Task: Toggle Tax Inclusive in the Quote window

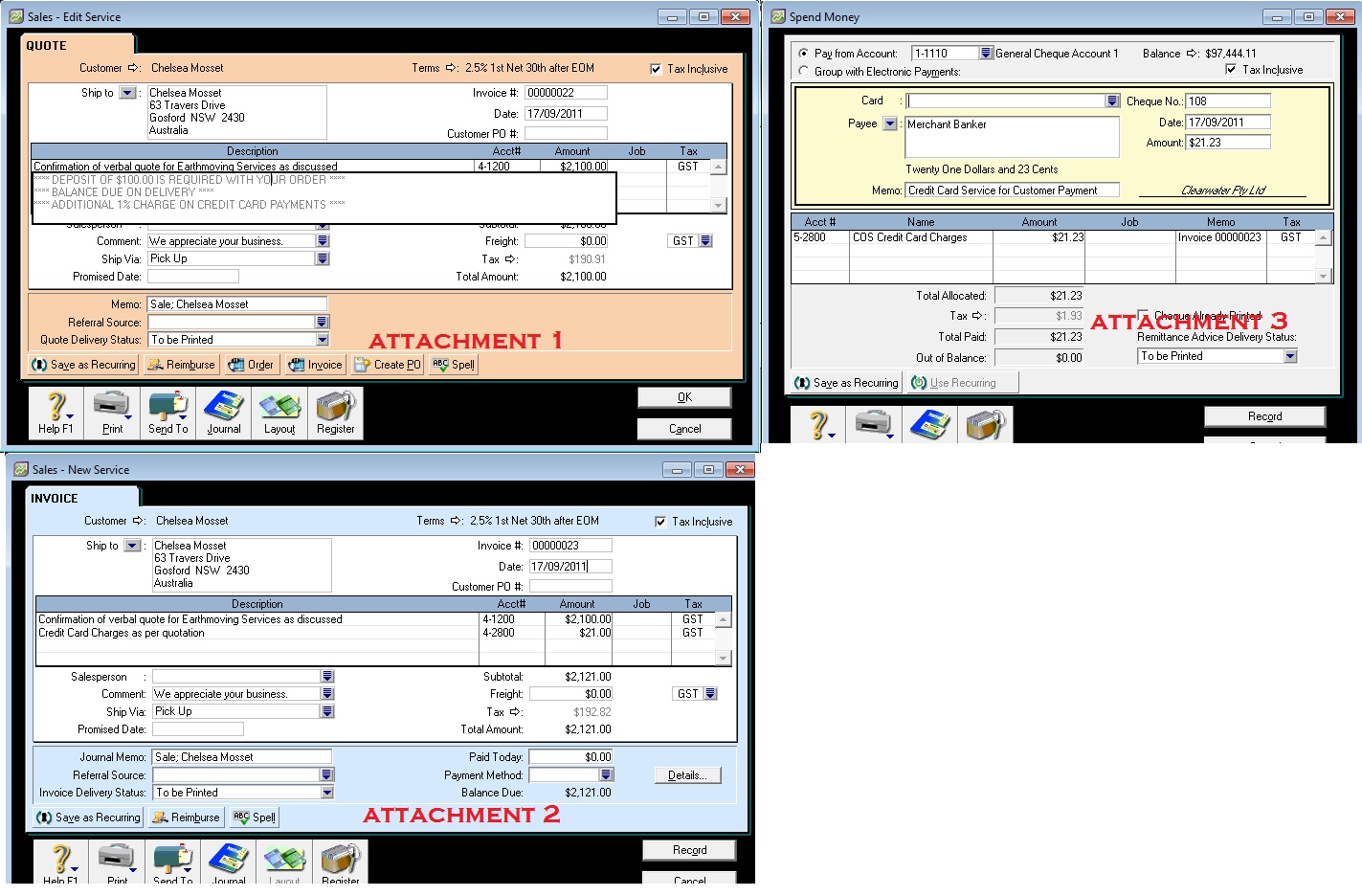Action: pos(656,69)
